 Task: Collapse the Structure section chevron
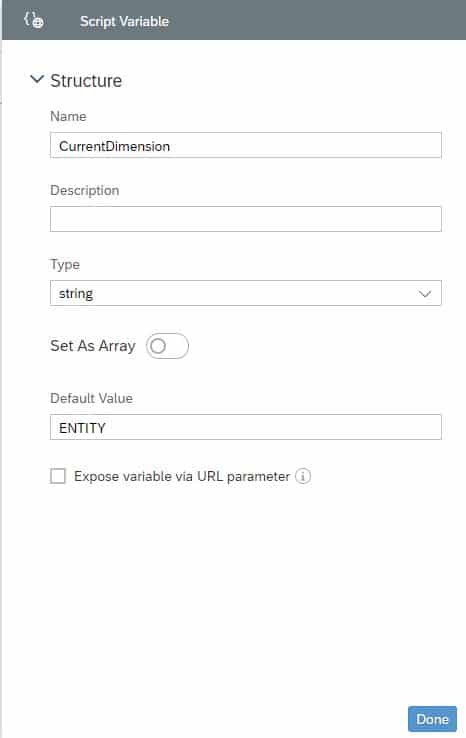point(37,80)
